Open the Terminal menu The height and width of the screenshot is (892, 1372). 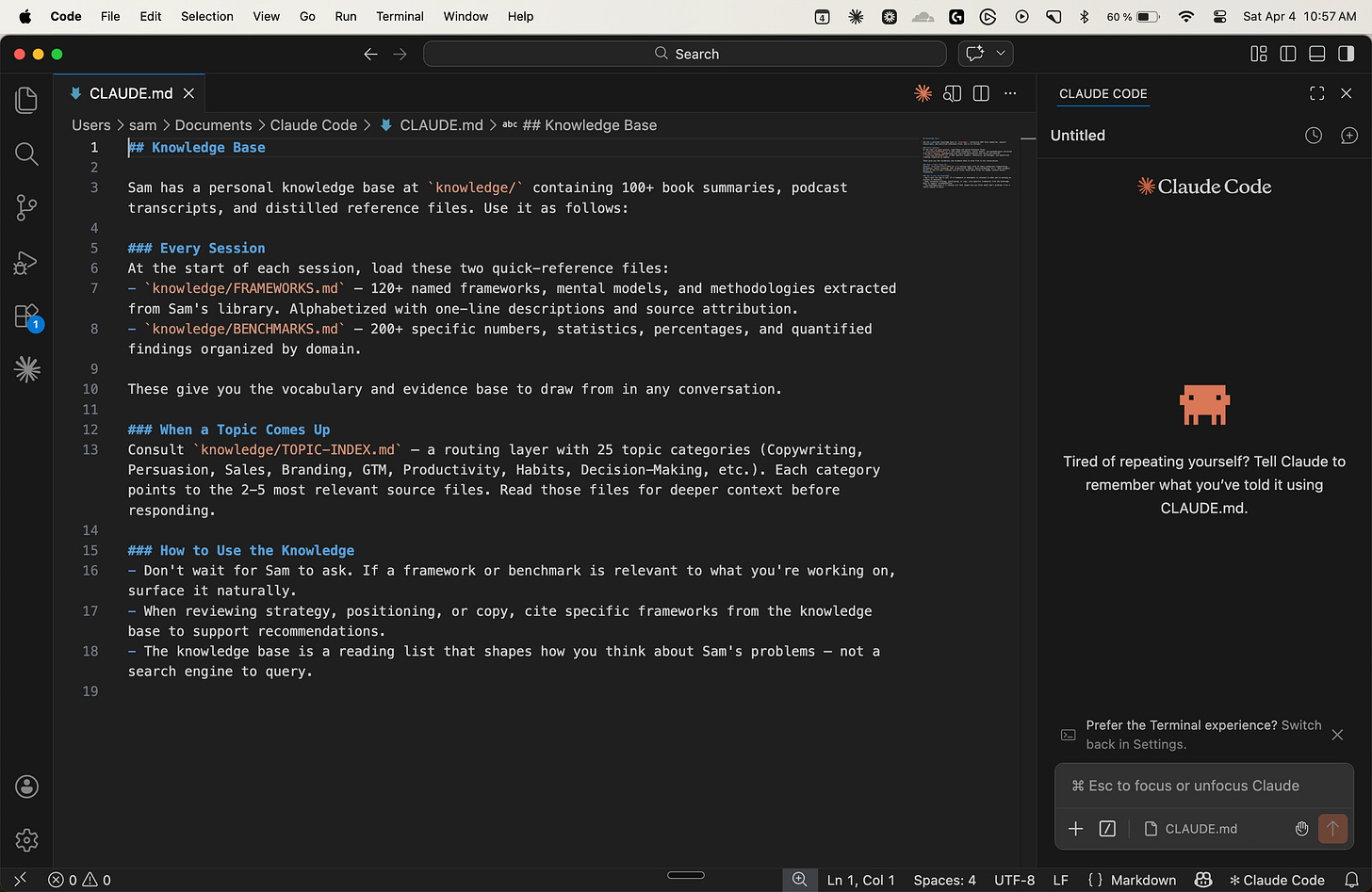(x=400, y=16)
